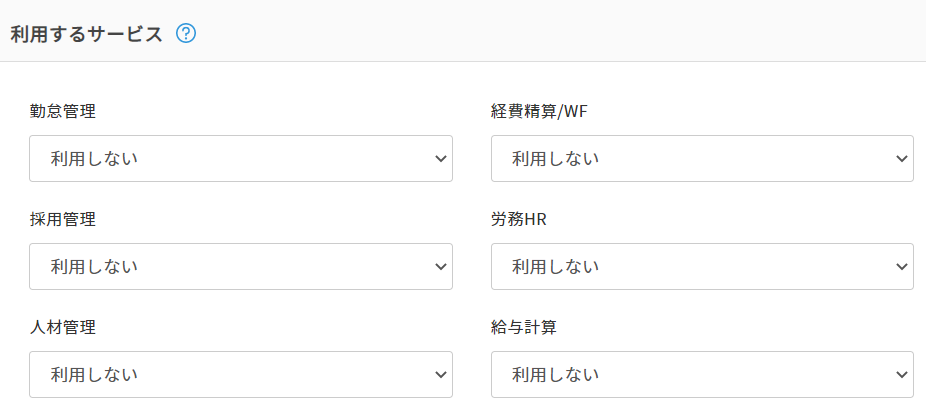Open the 勤怠管理 dropdown
This screenshot has width=926, height=419.
pyautogui.click(x=240, y=158)
